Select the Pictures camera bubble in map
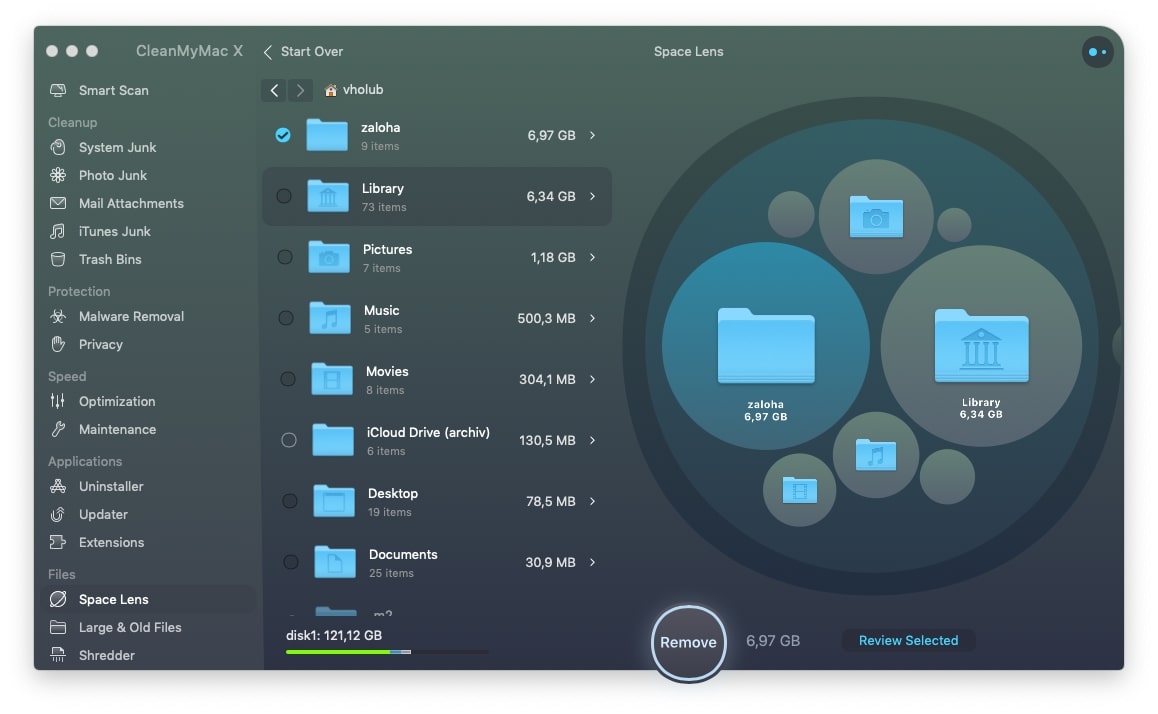Image resolution: width=1158 pixels, height=714 pixels. [x=876, y=216]
